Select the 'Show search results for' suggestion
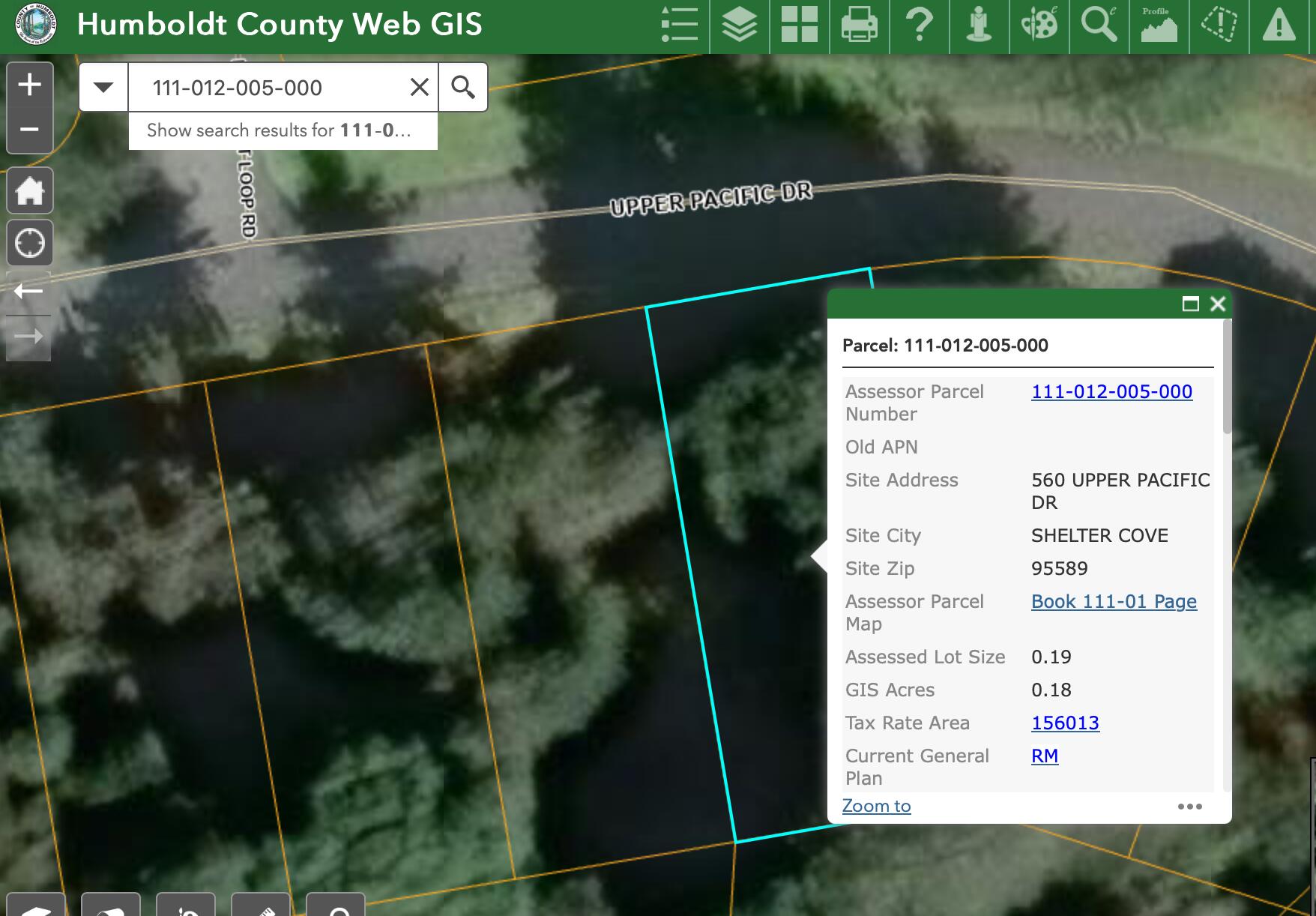The image size is (1316, 916). click(283, 130)
